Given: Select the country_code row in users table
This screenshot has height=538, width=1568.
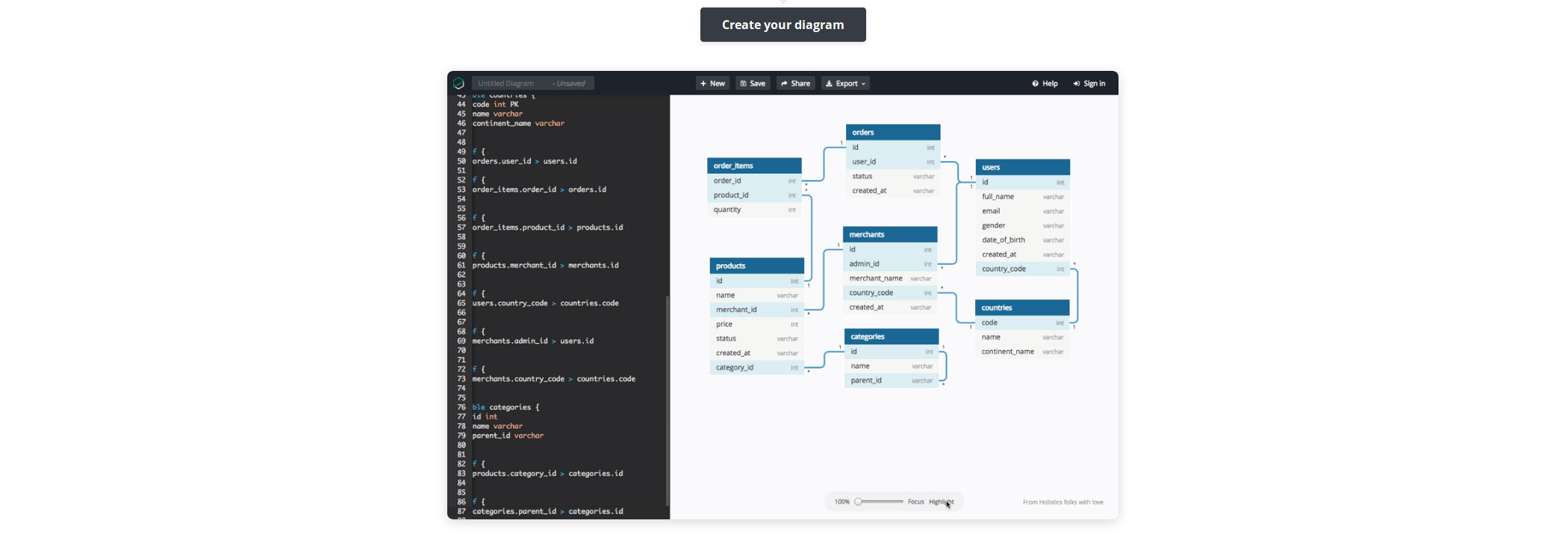Looking at the screenshot, I should click(x=1022, y=269).
